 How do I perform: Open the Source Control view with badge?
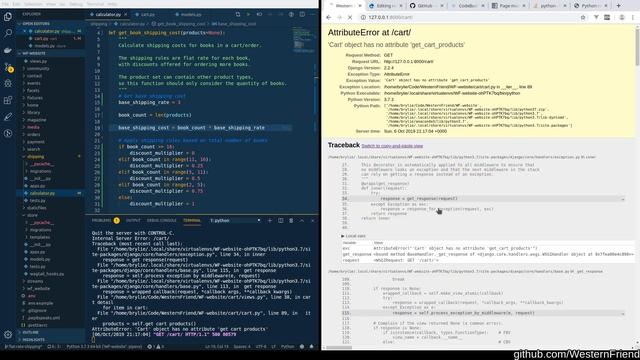pos(8,67)
